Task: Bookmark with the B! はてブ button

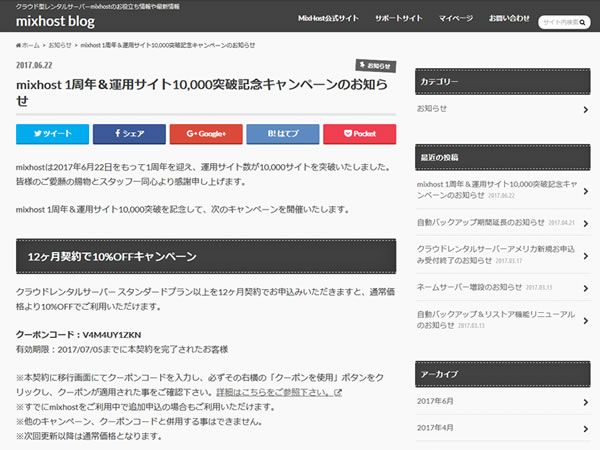Action: click(283, 134)
